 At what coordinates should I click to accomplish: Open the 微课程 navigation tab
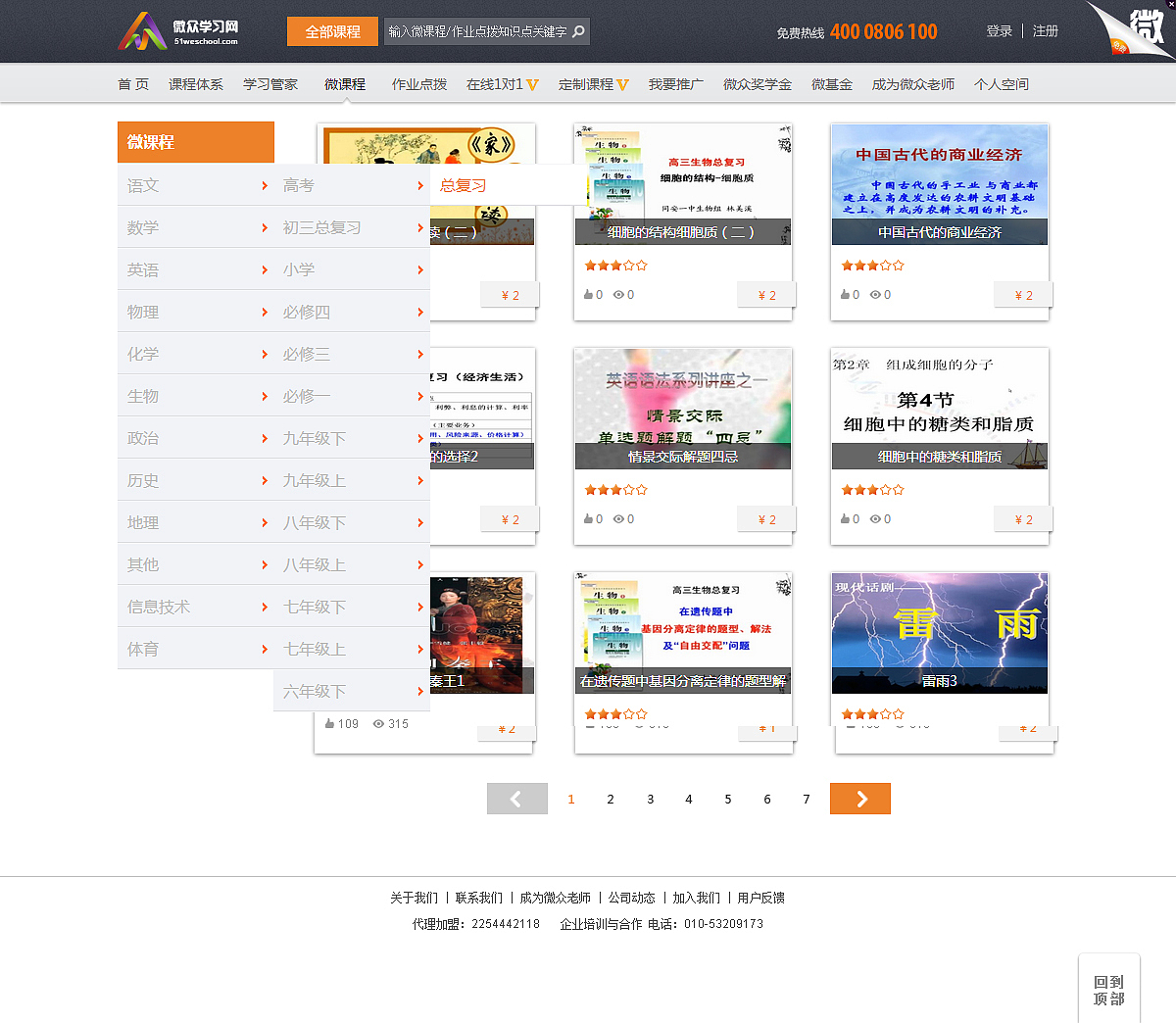(345, 84)
